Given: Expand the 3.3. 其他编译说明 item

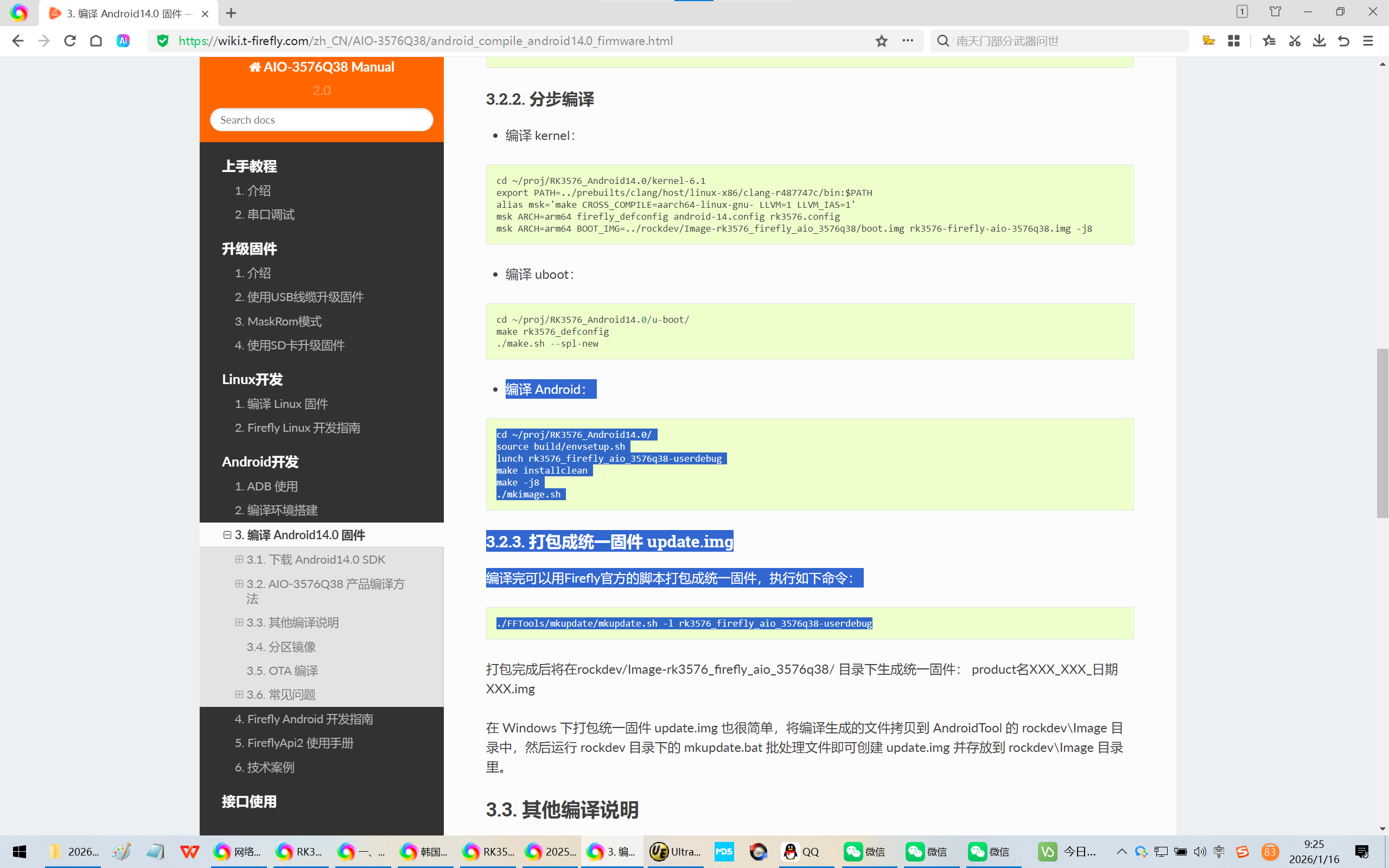Looking at the screenshot, I should click(239, 622).
